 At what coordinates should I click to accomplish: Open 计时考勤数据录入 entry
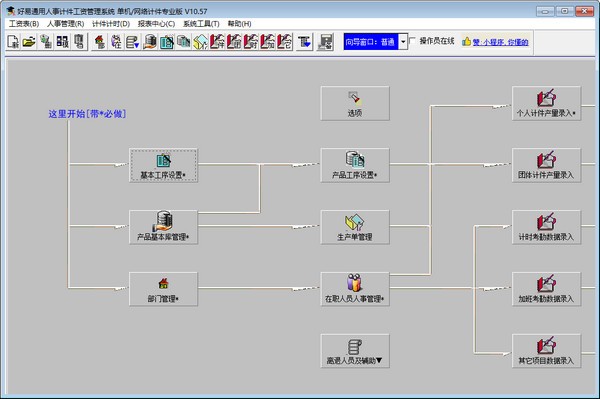tap(546, 227)
